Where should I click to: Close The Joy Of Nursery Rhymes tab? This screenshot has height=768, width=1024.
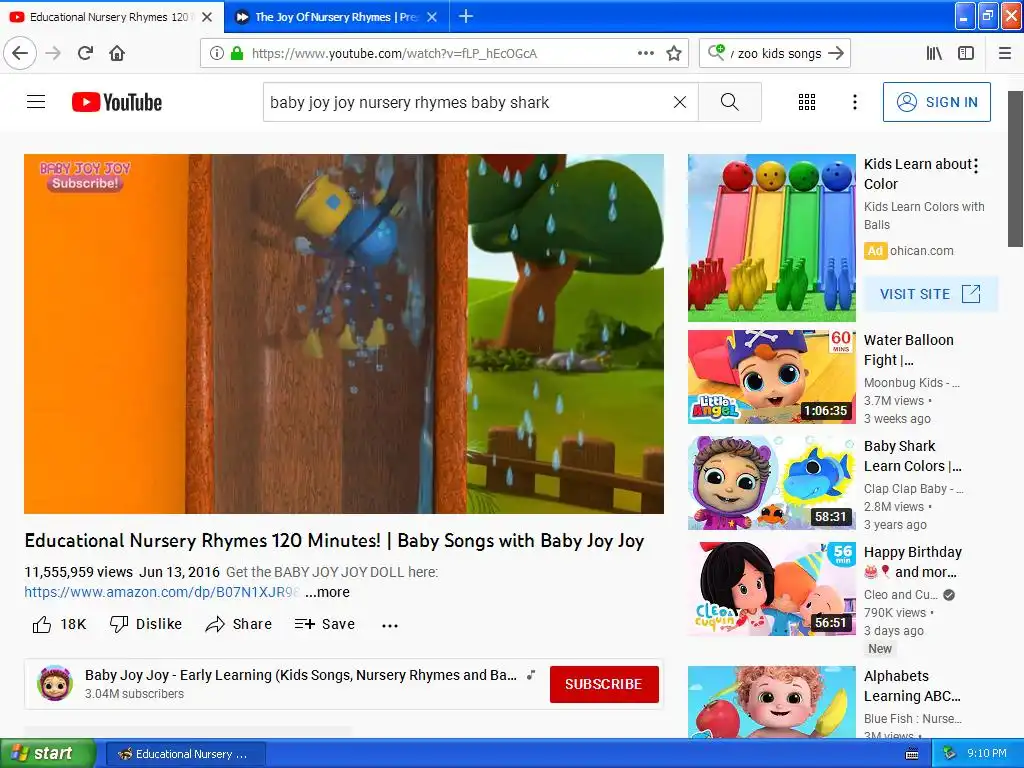coord(432,17)
